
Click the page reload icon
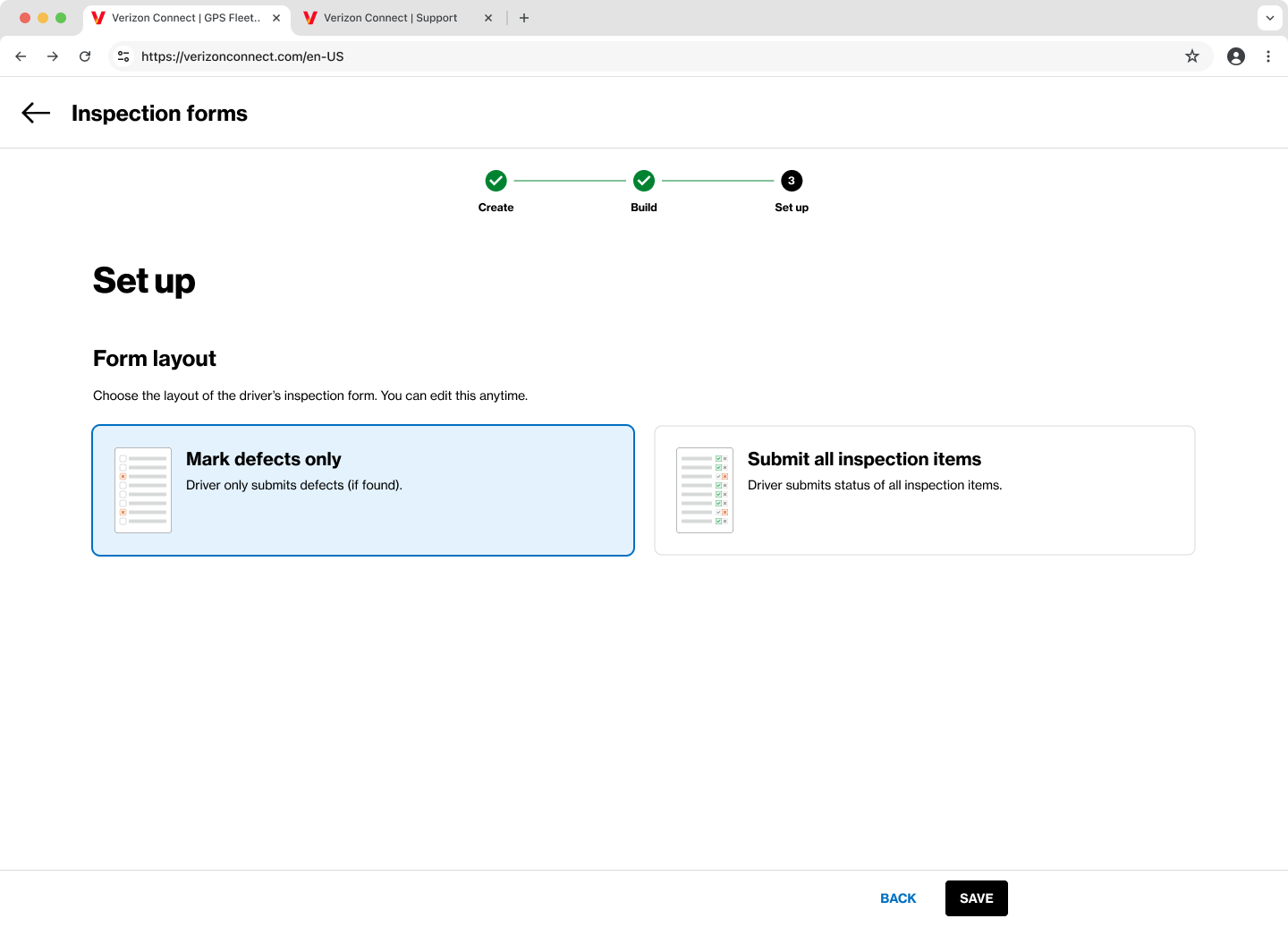pos(85,55)
